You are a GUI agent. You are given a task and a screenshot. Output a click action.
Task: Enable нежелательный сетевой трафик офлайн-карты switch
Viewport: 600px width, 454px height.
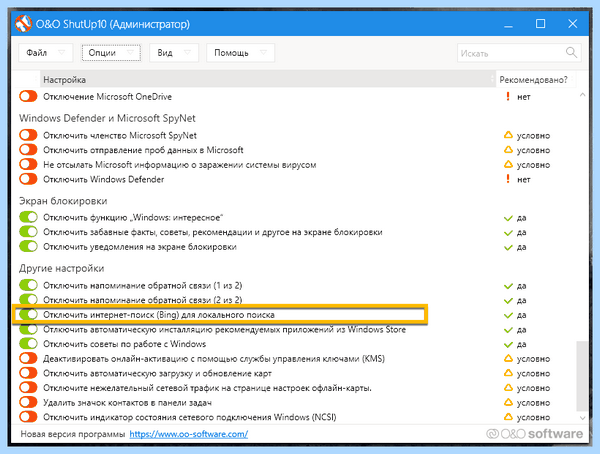coord(28,388)
